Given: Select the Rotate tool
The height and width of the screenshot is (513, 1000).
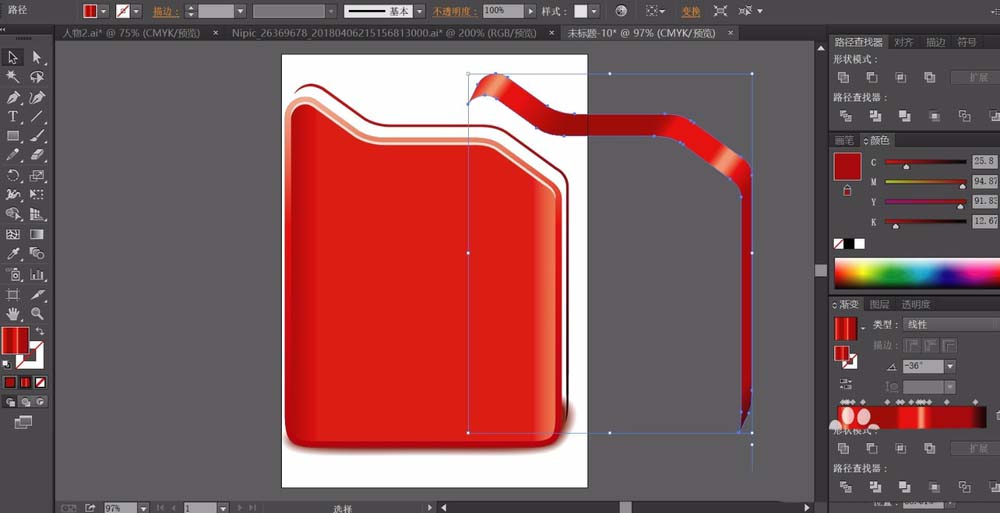Looking at the screenshot, I should click(x=13, y=175).
